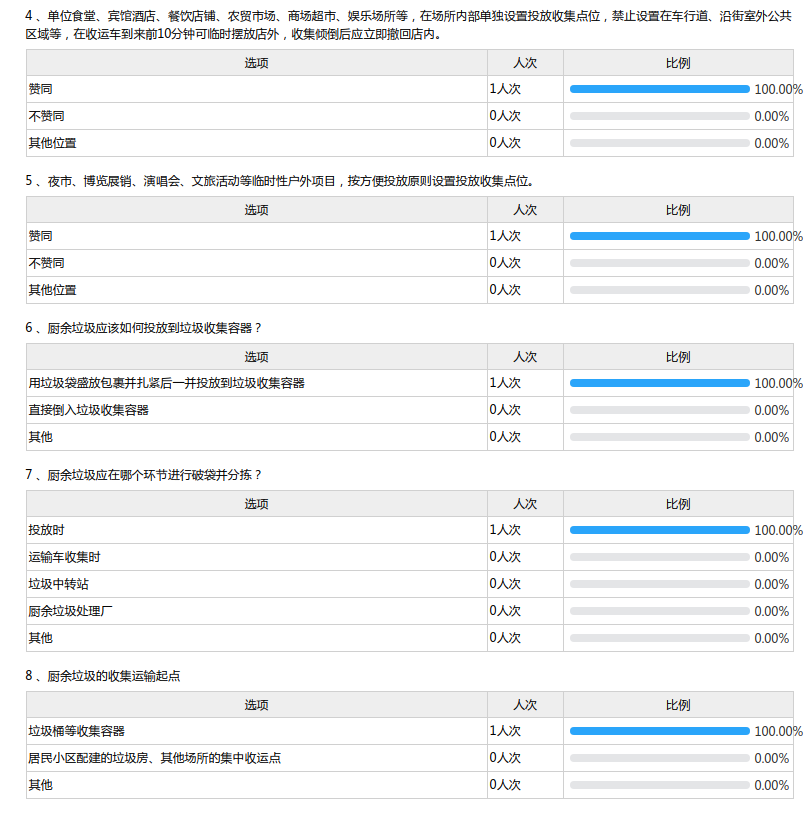Click the 1人次 count beside 投放时
Viewport: 809px width, 815px height.
pyautogui.click(x=505, y=530)
